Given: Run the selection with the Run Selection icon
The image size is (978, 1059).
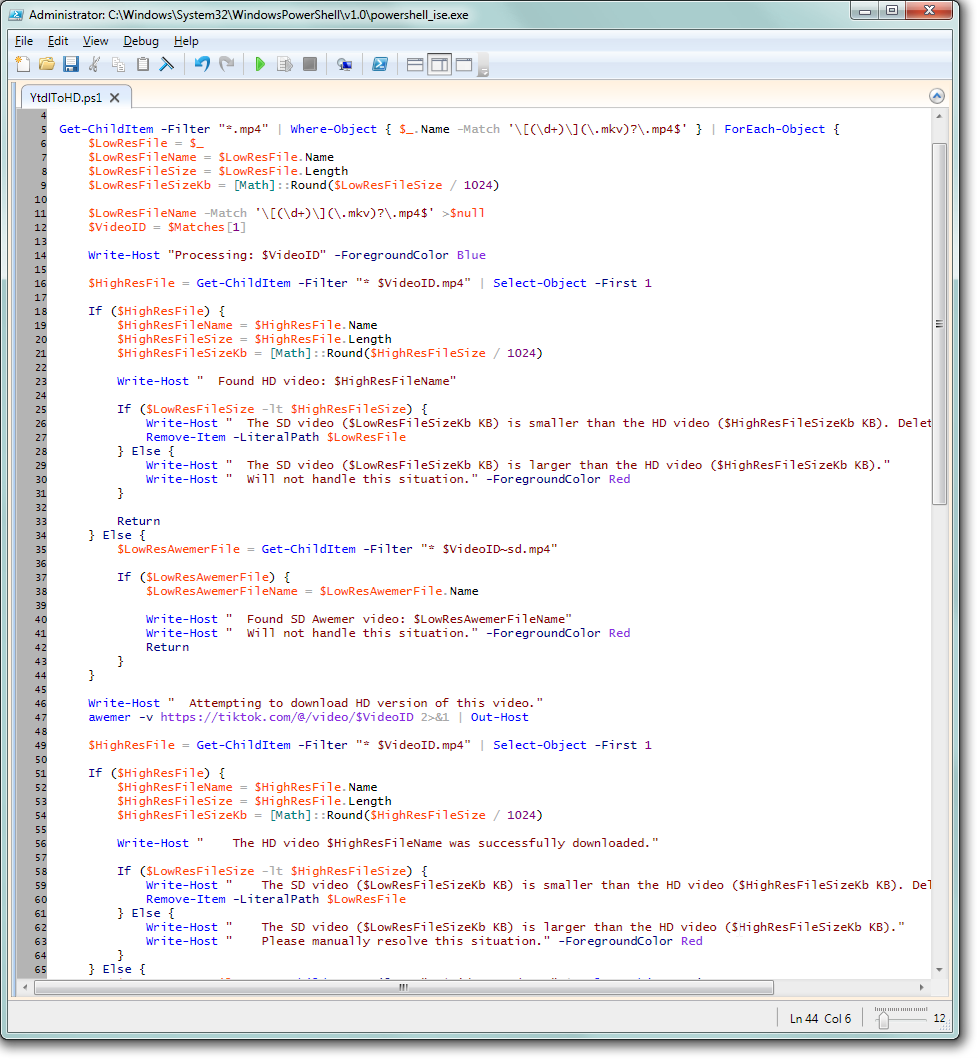Looking at the screenshot, I should pyautogui.click(x=285, y=65).
